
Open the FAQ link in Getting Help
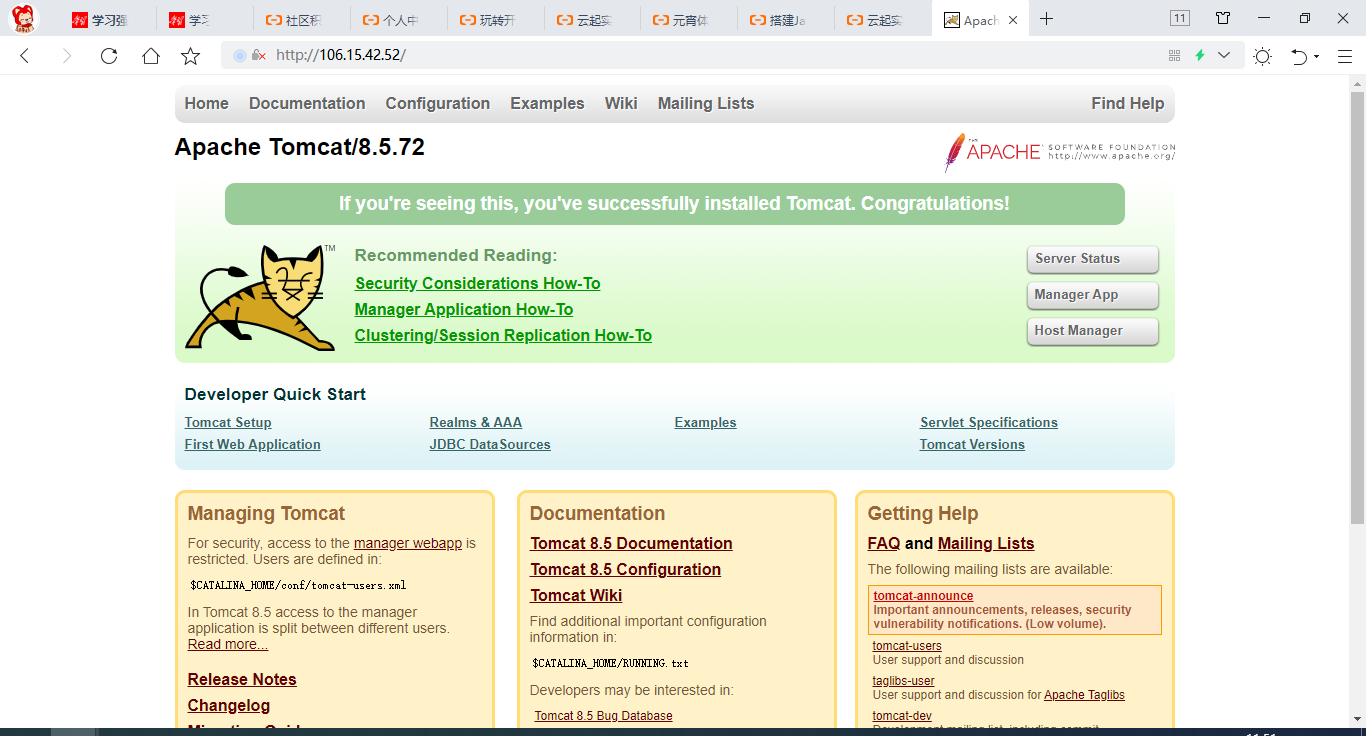[x=884, y=544]
